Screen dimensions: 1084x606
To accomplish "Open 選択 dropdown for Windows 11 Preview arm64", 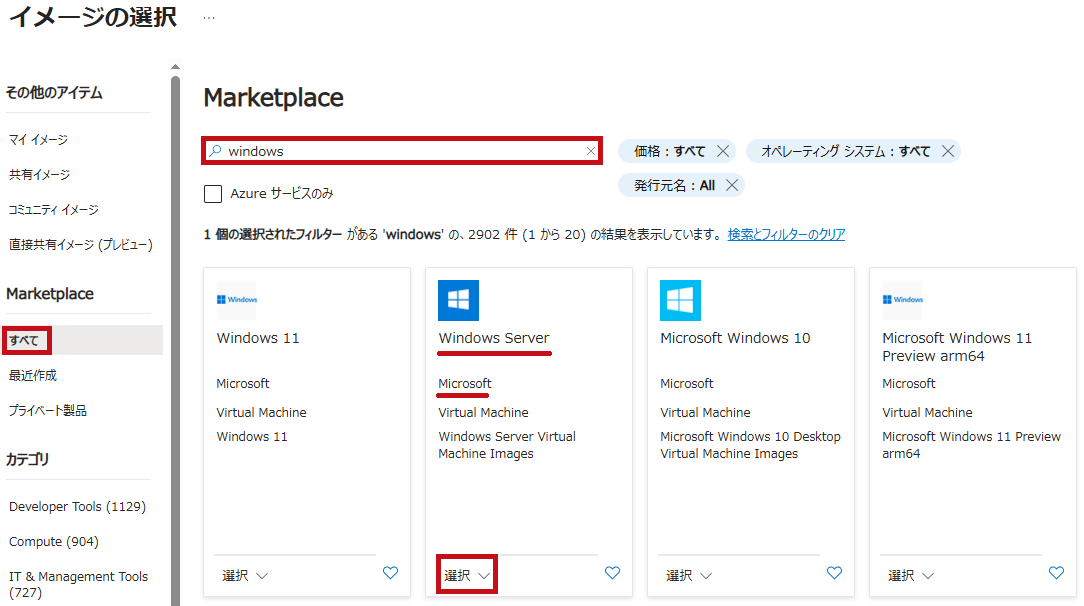I will click(910, 576).
